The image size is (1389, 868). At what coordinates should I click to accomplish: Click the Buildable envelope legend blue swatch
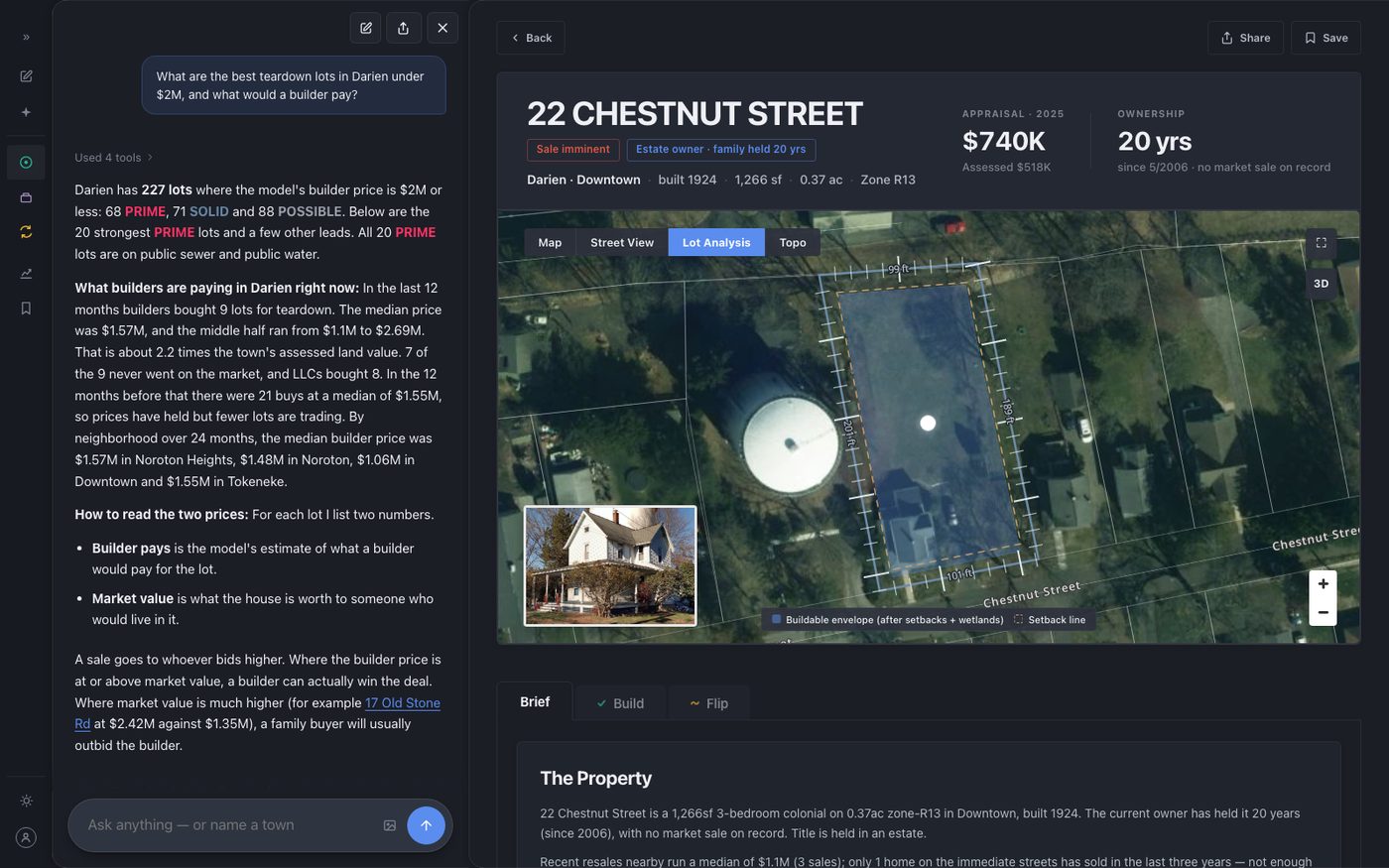coord(777,620)
